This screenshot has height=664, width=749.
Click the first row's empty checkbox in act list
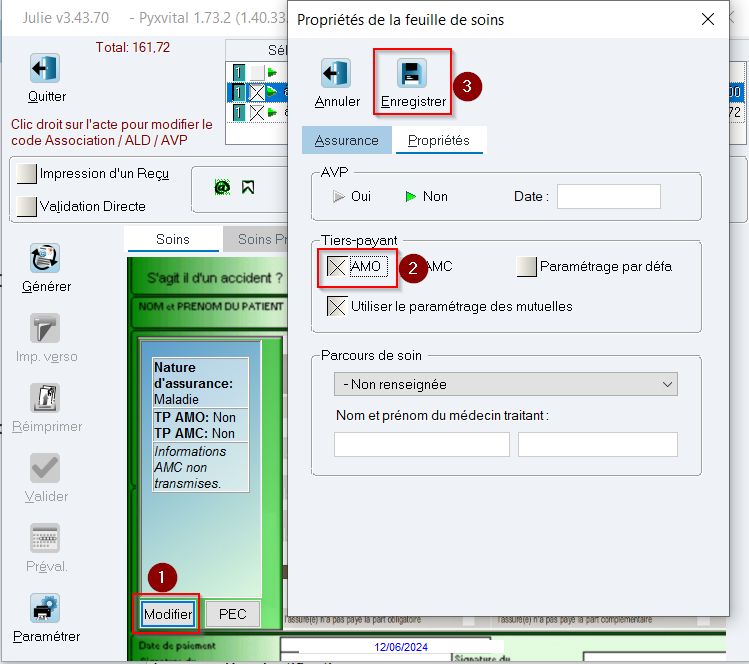(x=257, y=73)
